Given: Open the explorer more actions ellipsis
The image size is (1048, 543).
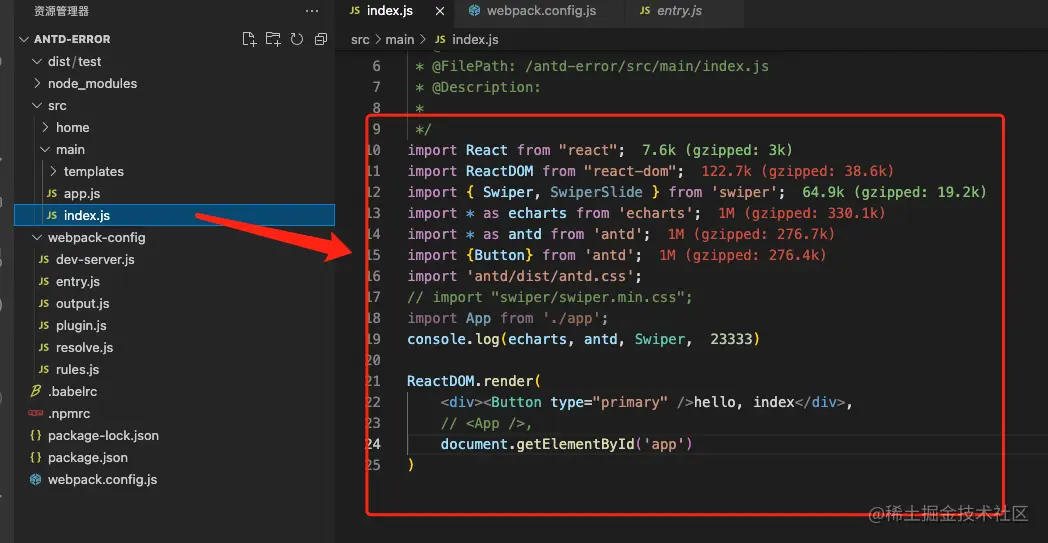Looking at the screenshot, I should click(312, 11).
